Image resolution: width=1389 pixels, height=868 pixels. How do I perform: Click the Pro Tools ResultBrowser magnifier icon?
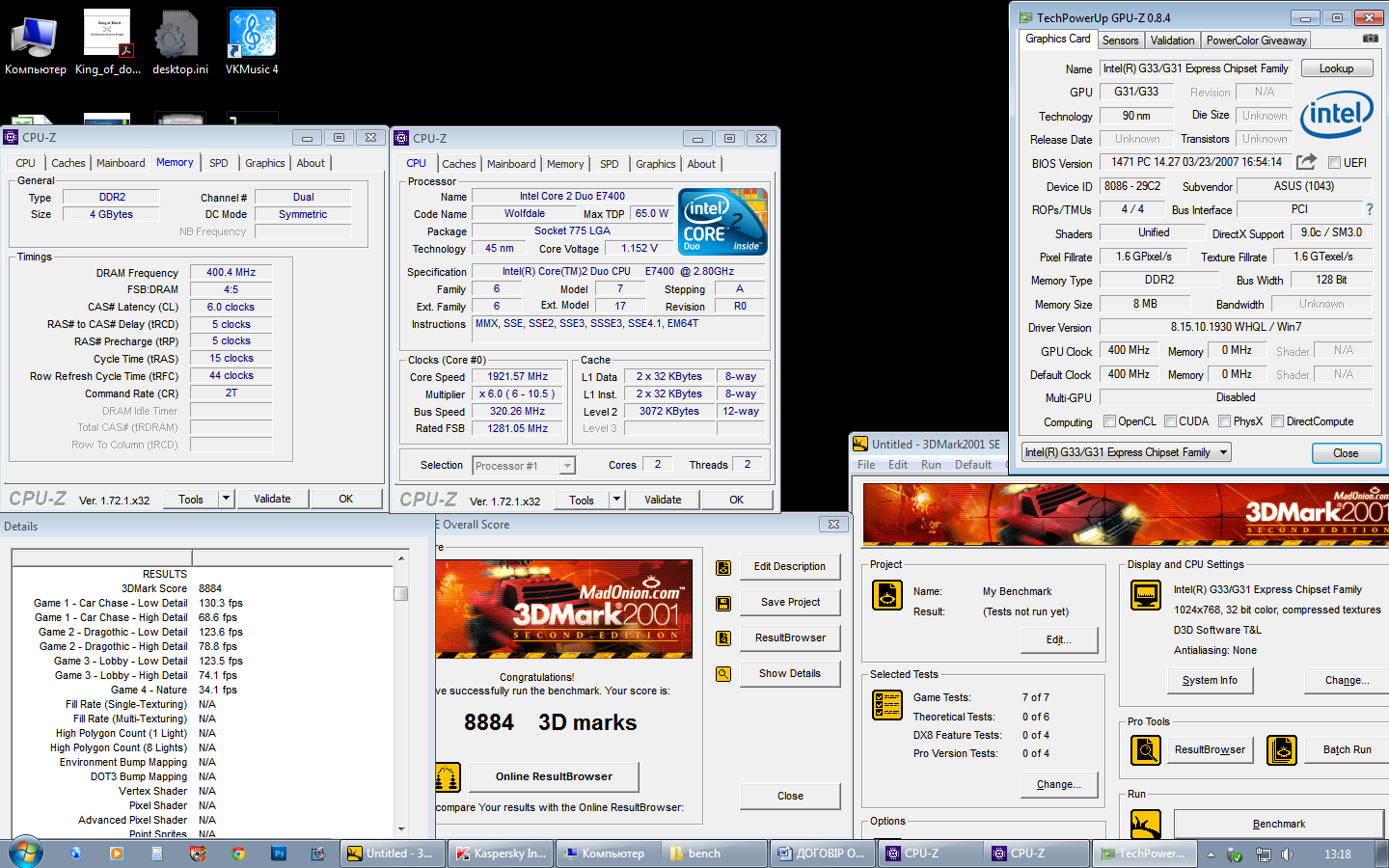(1145, 749)
